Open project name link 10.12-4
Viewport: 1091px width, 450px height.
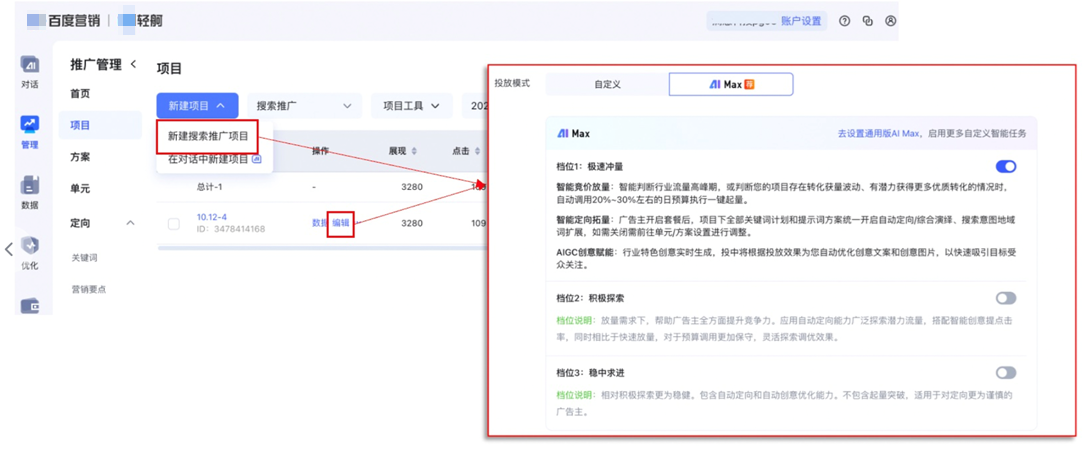pos(212,217)
